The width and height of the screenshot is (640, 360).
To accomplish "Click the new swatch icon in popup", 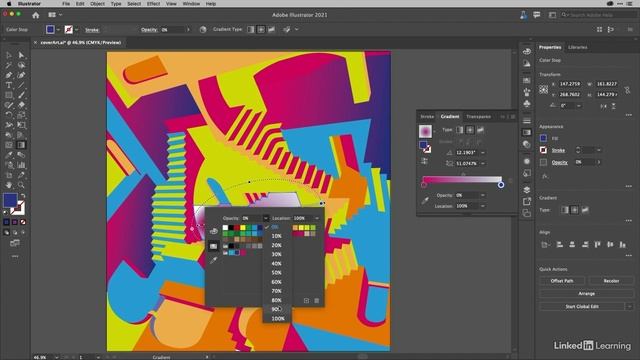I will (307, 301).
